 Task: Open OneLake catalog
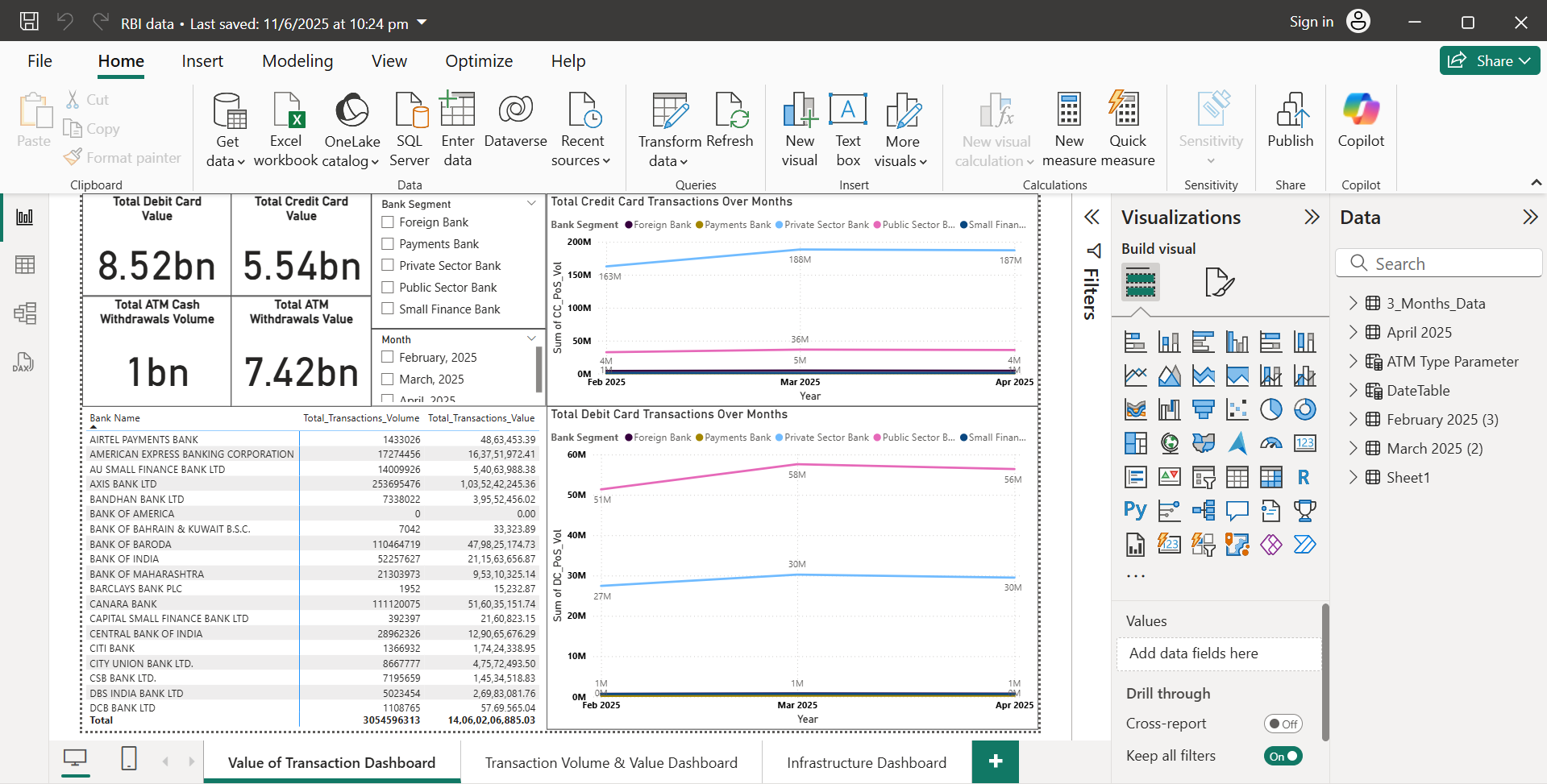coord(351,130)
